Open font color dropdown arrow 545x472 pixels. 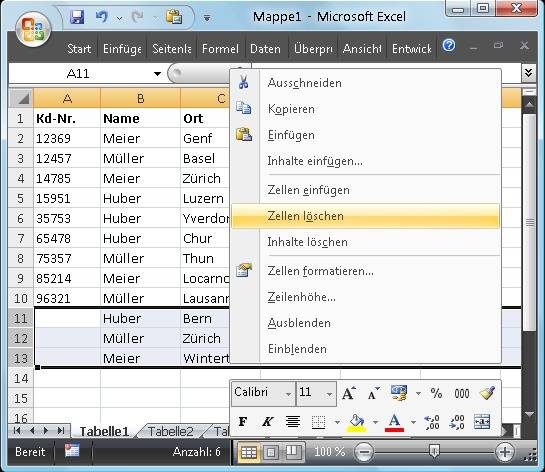click(413, 422)
